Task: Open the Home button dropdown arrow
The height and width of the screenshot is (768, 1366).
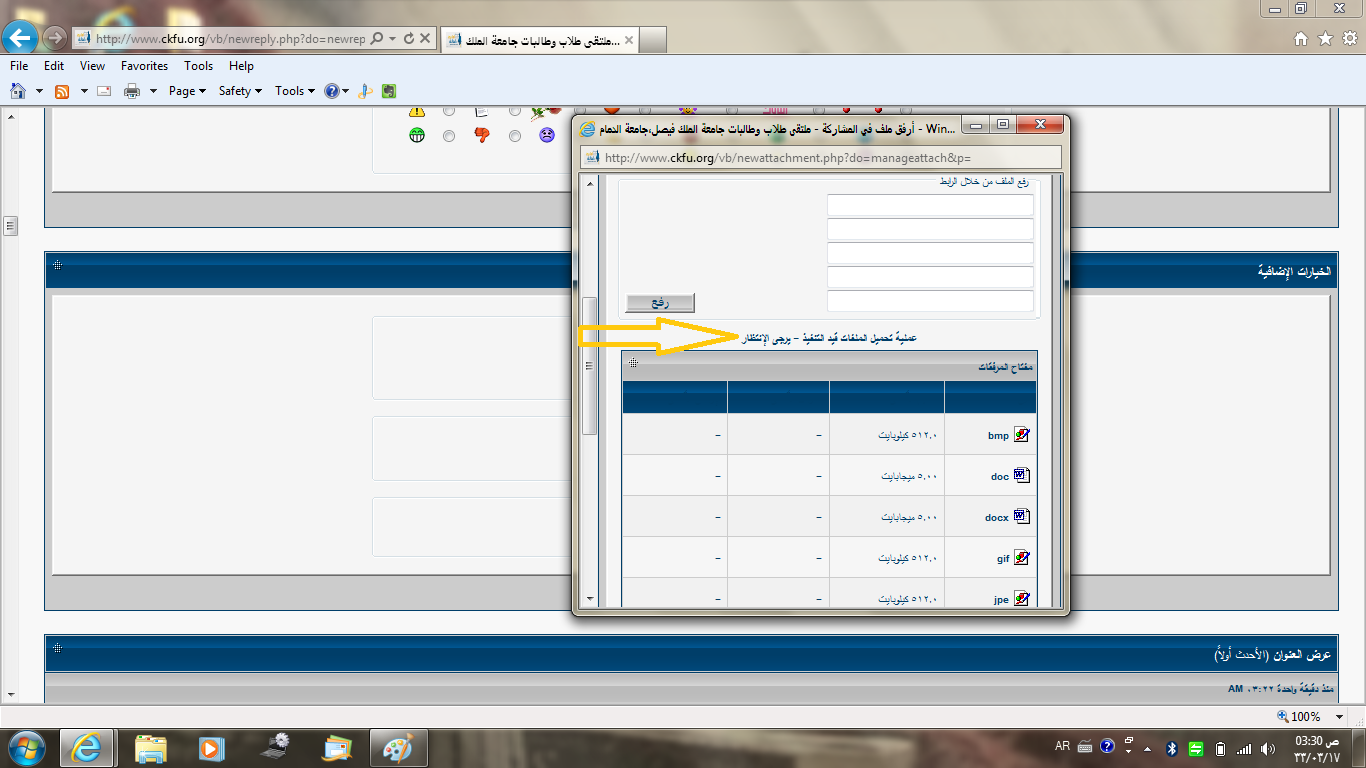Action: pos(39,91)
